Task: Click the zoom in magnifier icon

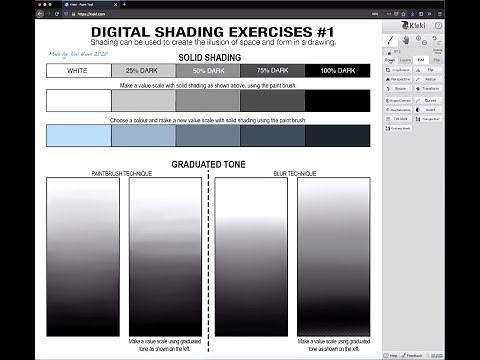Action: [x=419, y=38]
